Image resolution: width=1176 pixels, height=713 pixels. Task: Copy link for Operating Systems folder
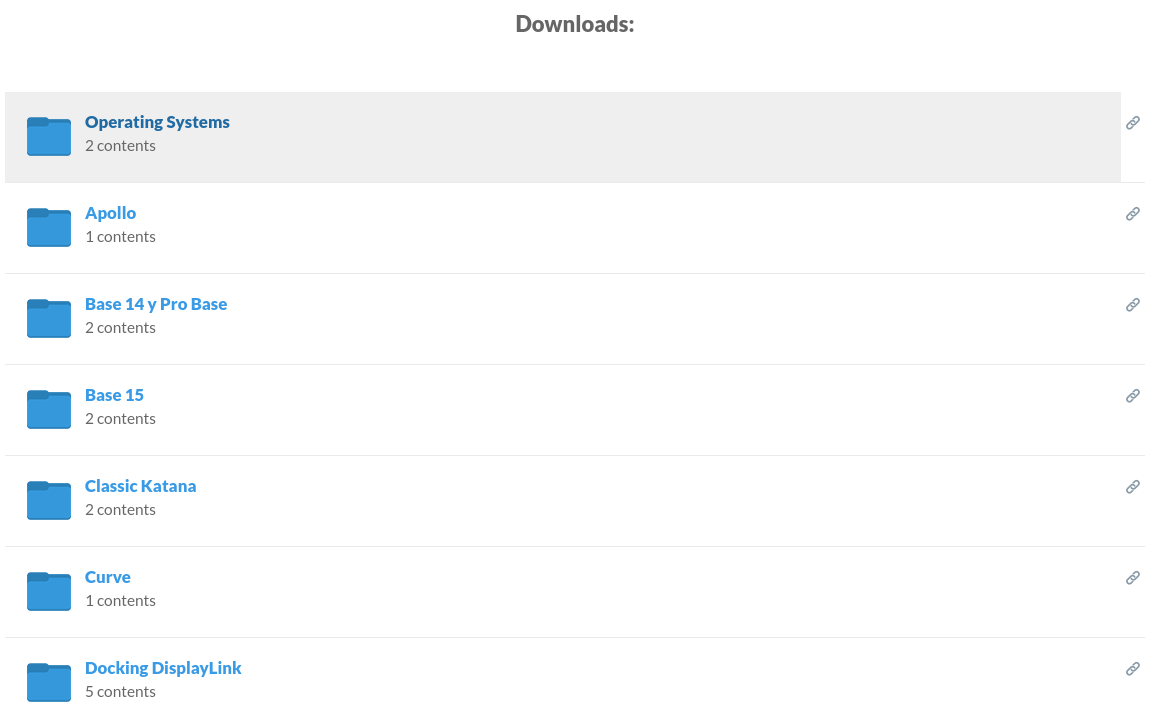pyautogui.click(x=1133, y=123)
